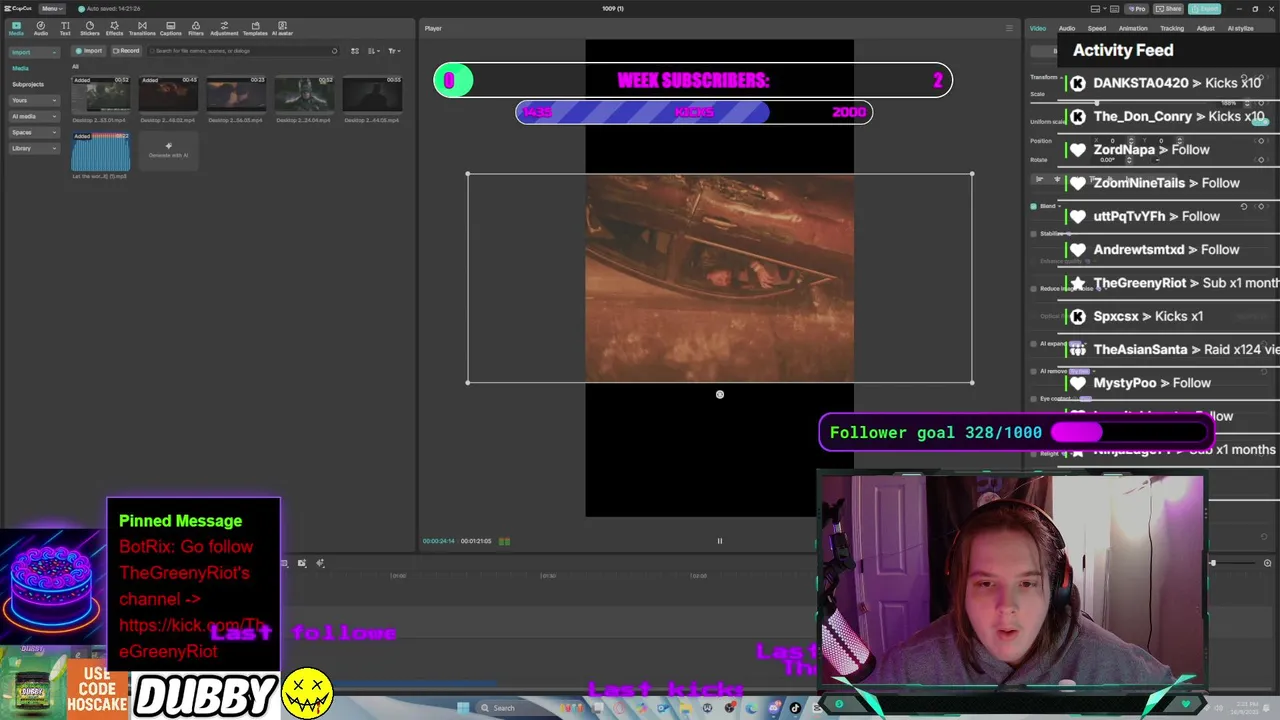Toggle the Relight checkbox
Image resolution: width=1280 pixels, height=720 pixels.
[1033, 454]
